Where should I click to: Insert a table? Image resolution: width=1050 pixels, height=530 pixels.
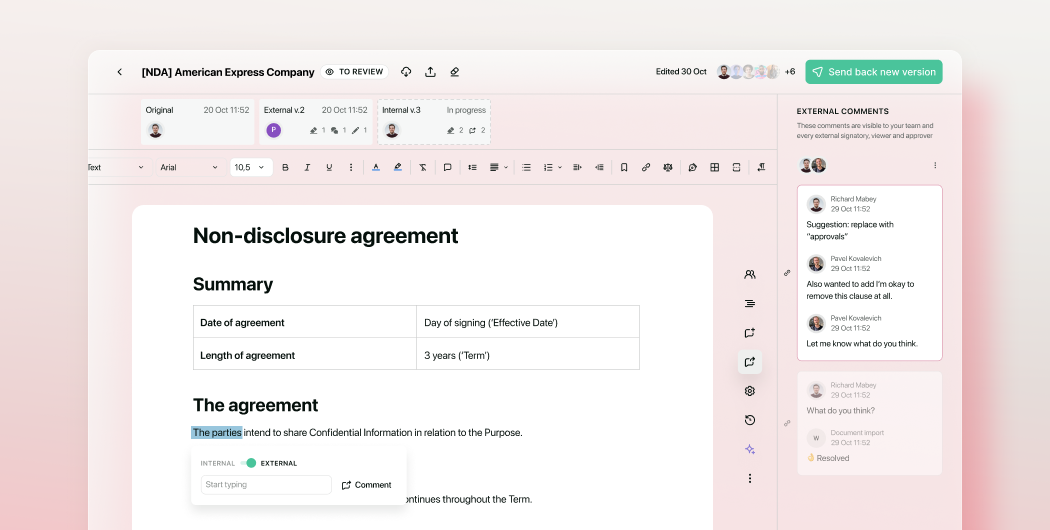[x=715, y=168]
